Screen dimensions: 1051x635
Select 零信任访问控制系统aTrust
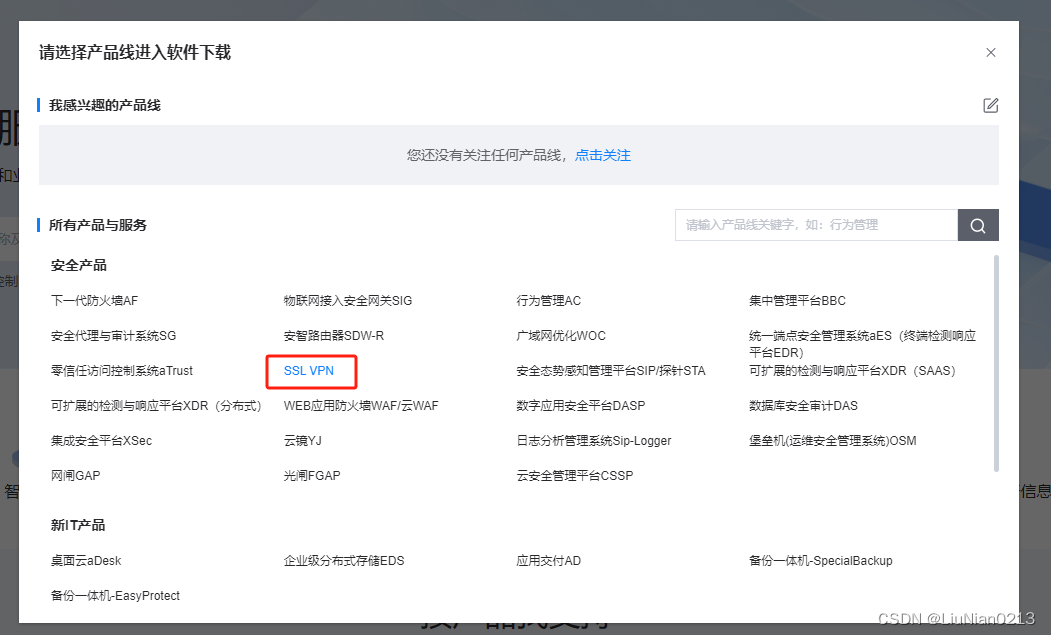click(x=122, y=371)
